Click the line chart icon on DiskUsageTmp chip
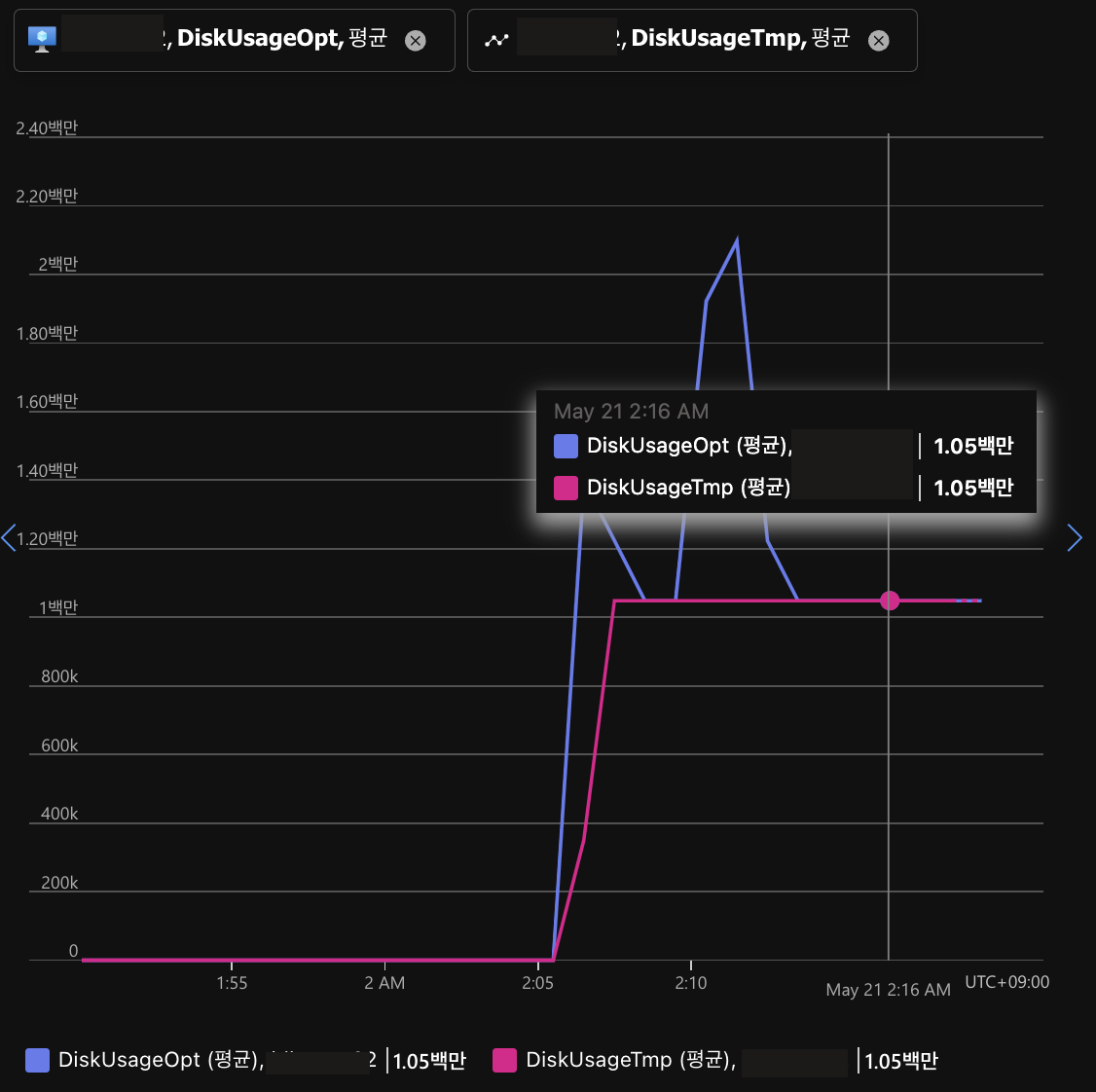 (497, 40)
